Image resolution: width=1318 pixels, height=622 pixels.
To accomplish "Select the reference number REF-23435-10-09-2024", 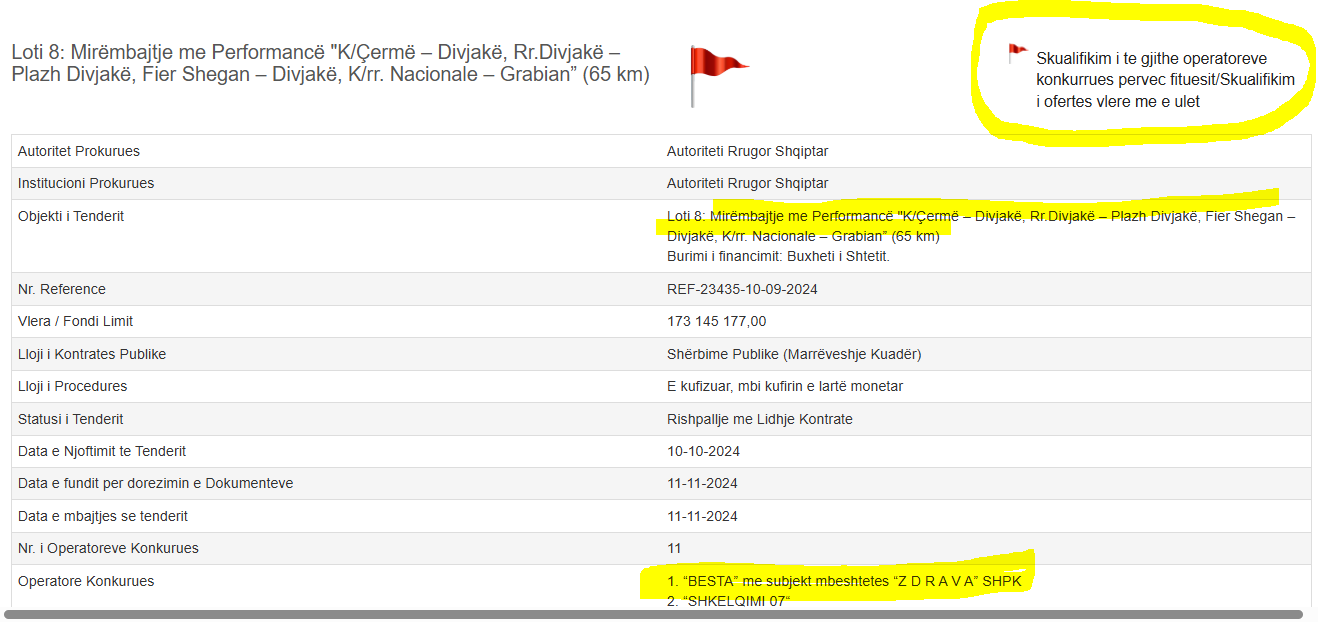I will 742,289.
